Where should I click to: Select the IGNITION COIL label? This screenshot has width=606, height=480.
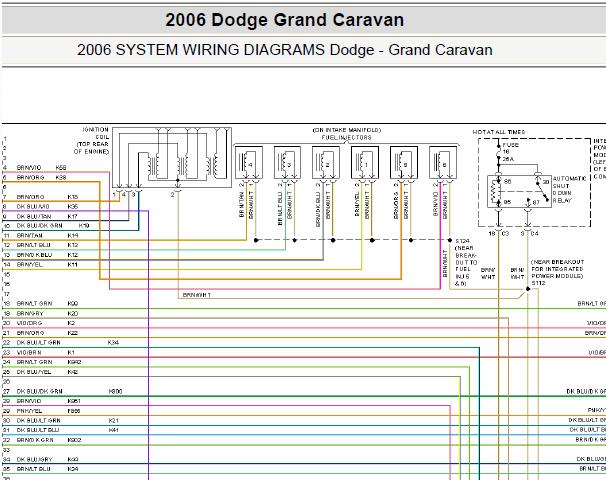[95, 133]
